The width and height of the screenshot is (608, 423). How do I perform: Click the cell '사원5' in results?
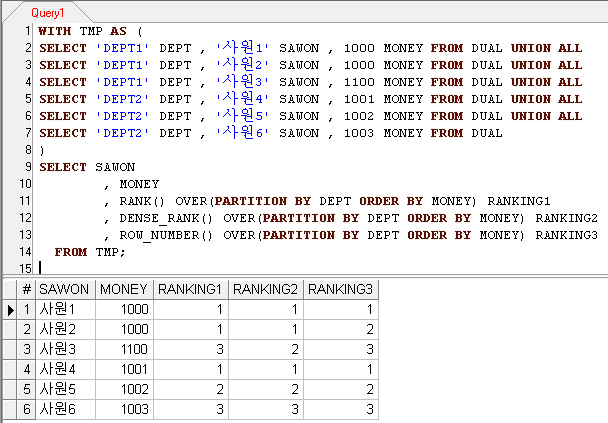pyautogui.click(x=65, y=389)
